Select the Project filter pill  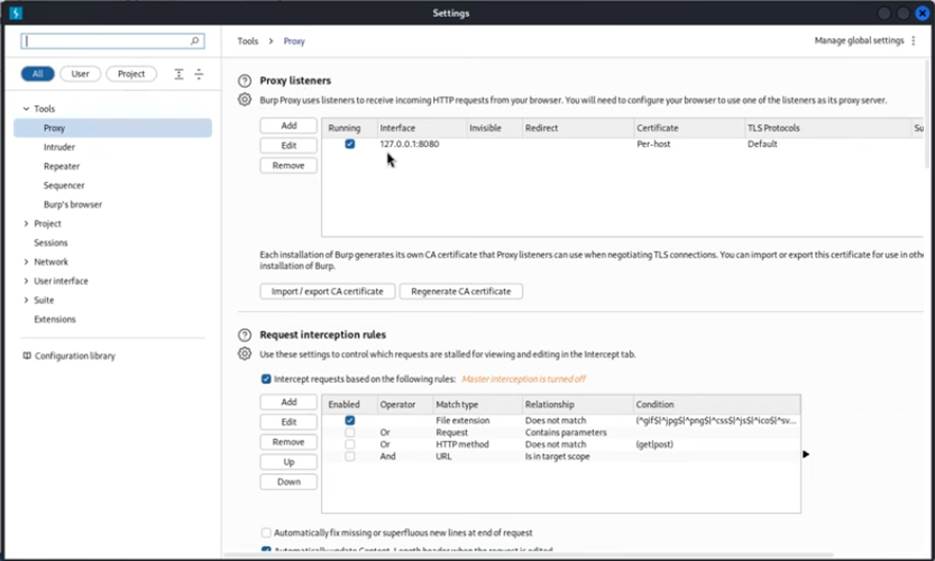point(131,74)
